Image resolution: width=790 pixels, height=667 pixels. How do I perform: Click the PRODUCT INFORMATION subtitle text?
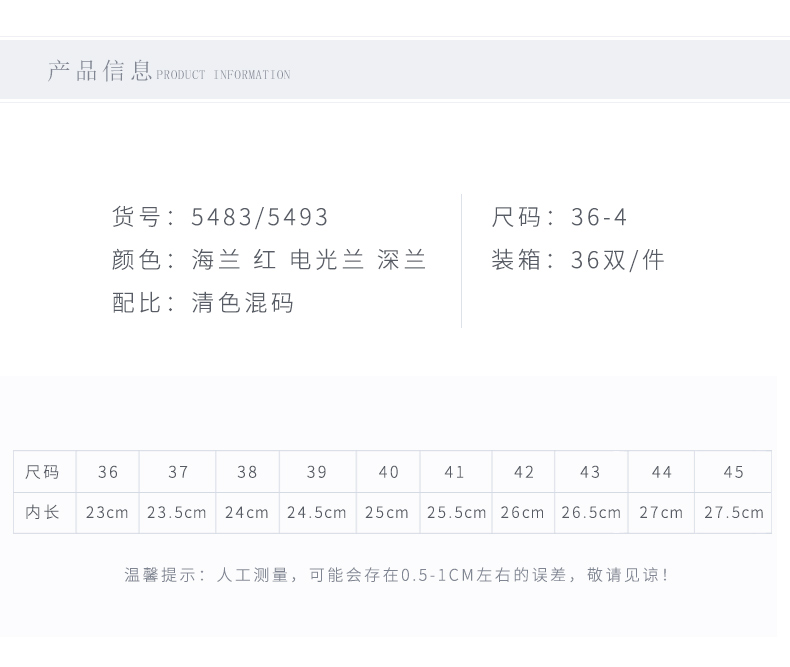(223, 75)
